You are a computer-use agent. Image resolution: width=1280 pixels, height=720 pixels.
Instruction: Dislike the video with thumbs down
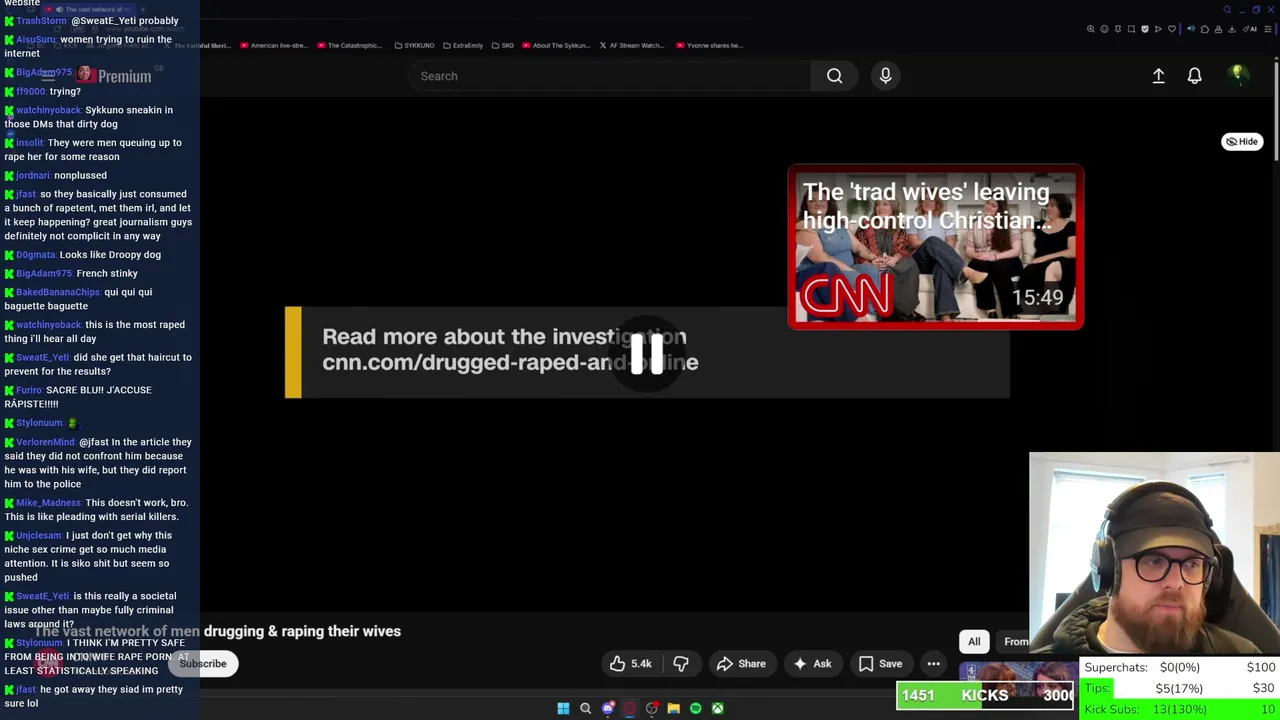pyautogui.click(x=681, y=664)
